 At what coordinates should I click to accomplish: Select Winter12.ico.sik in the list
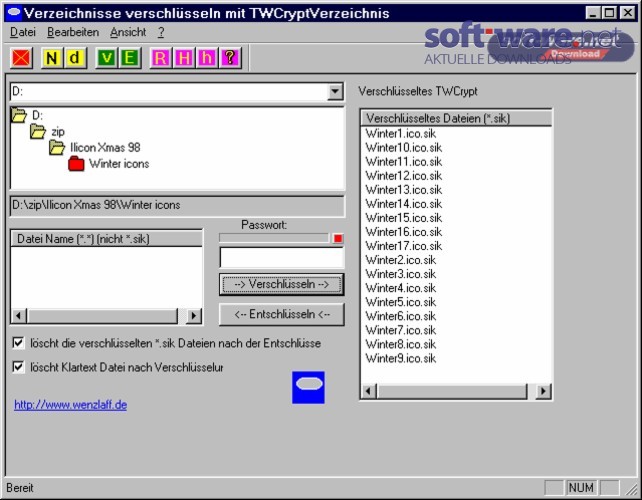[x=404, y=176]
